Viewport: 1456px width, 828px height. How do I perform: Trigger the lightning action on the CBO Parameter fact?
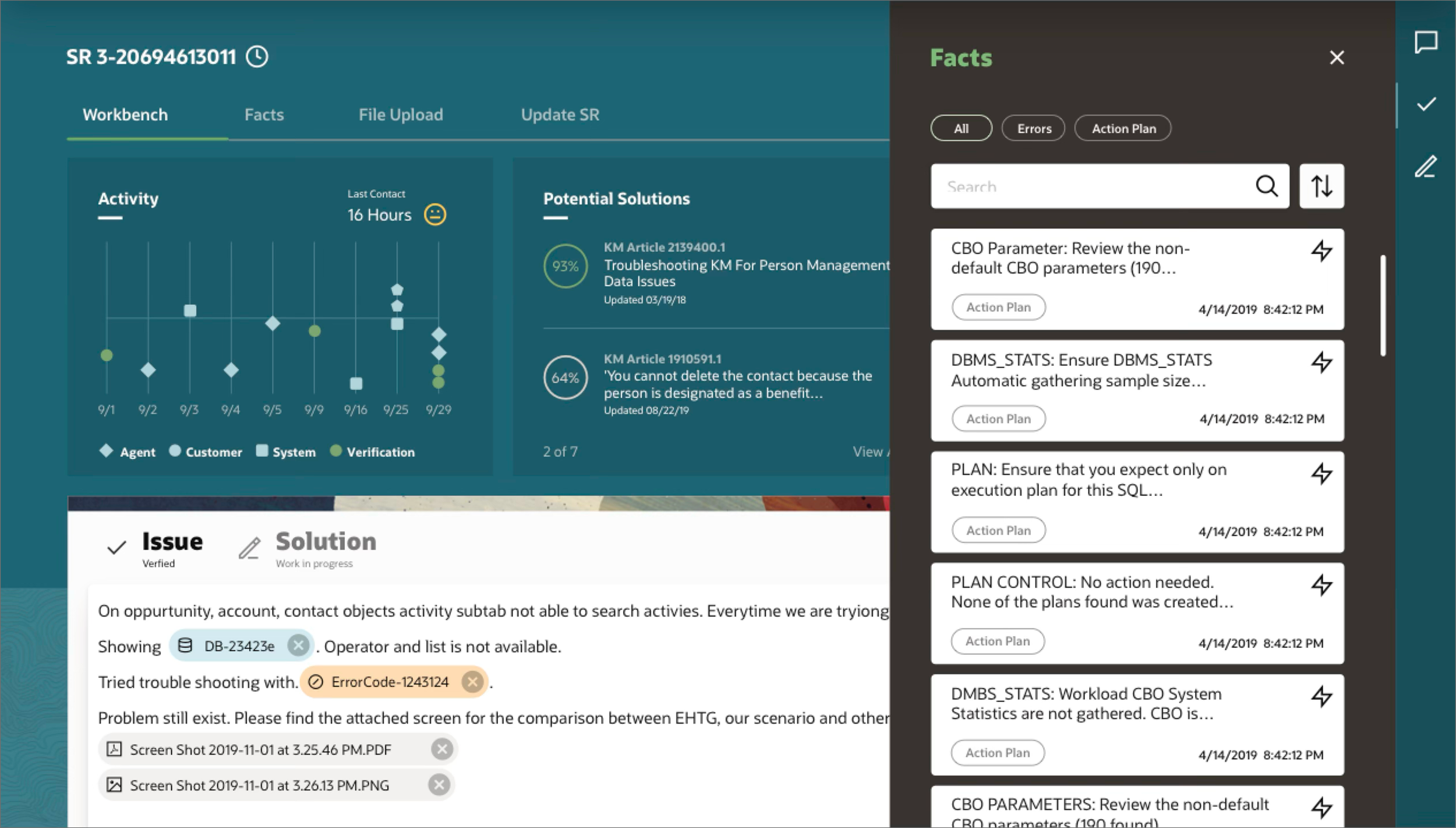click(x=1323, y=251)
